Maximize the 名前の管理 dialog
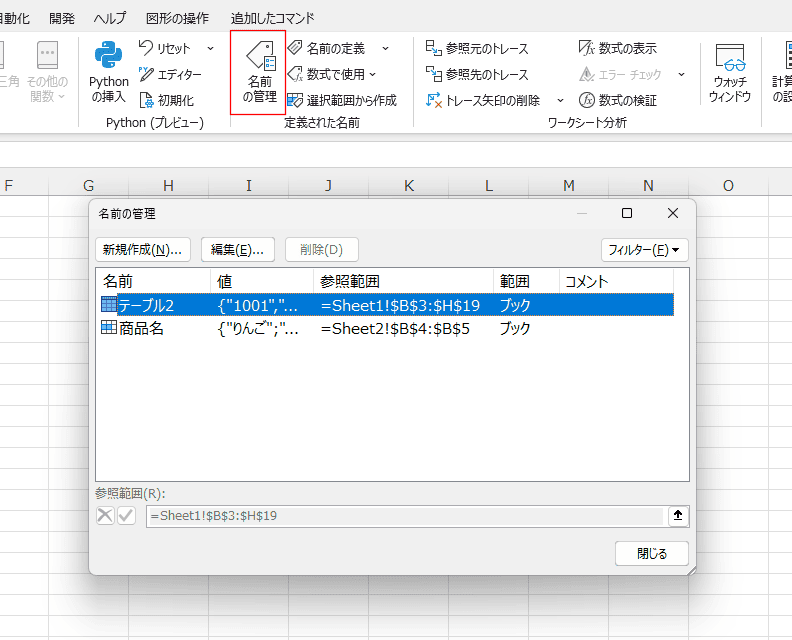 pyautogui.click(x=627, y=213)
